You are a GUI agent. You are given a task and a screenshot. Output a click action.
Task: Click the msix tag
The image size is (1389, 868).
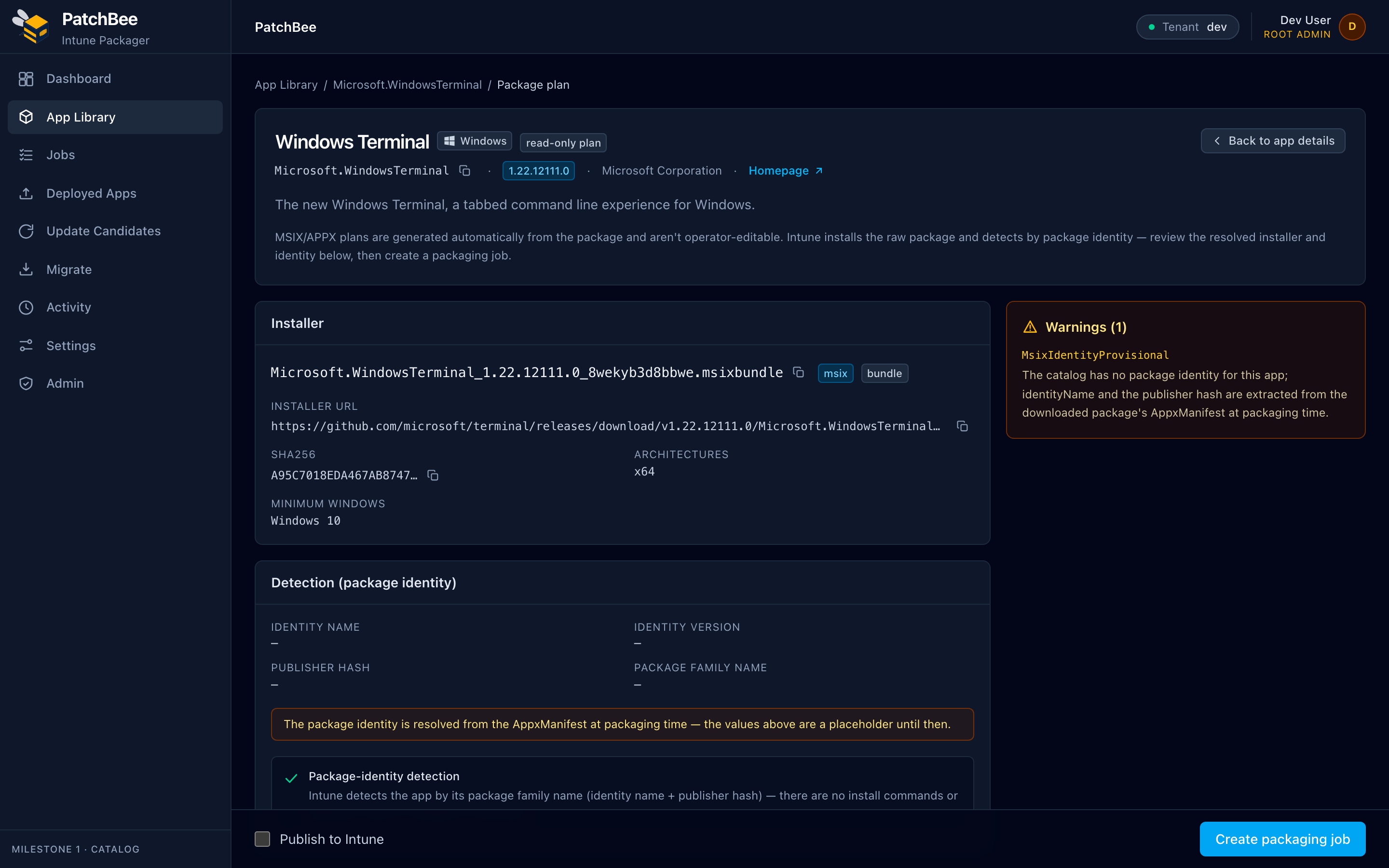tap(835, 373)
